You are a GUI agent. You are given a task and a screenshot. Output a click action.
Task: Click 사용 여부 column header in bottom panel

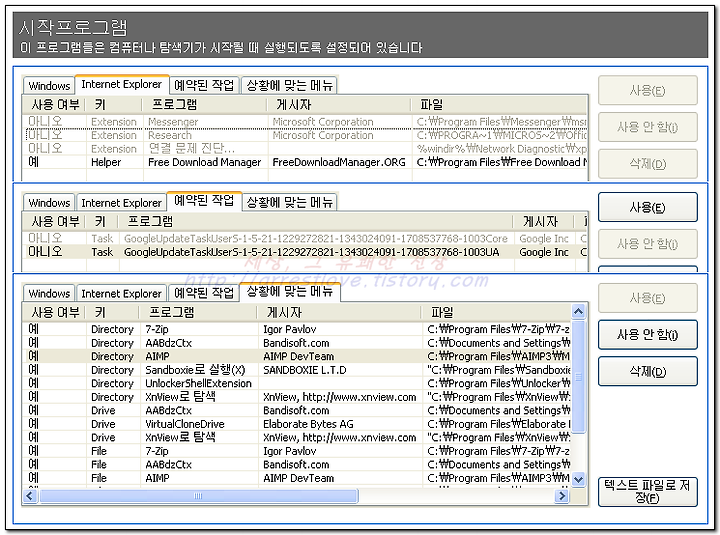point(55,313)
